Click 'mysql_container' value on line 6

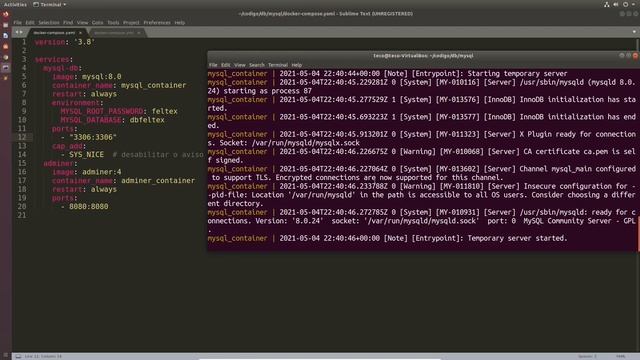coord(153,85)
